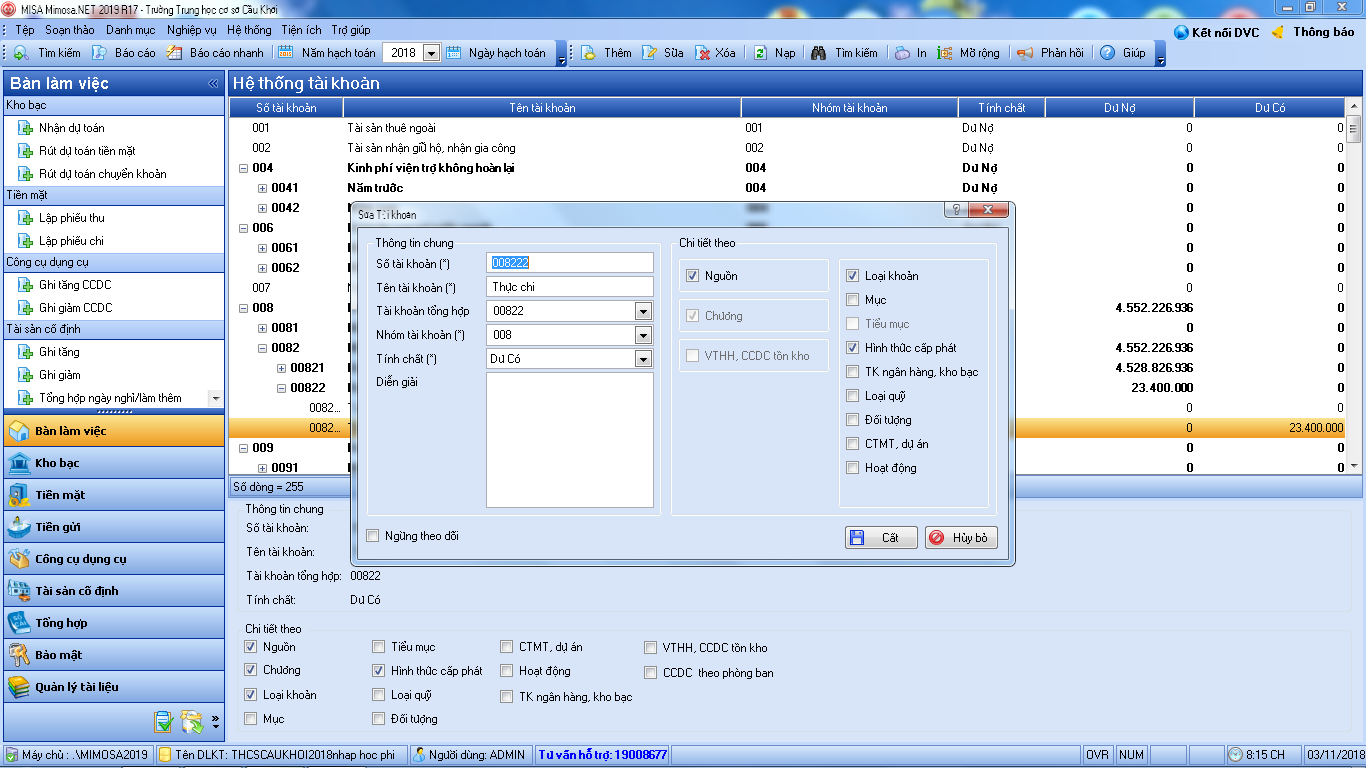
Task: Enable TK ngân hàng, kho bạc in dialog
Action: (x=852, y=372)
